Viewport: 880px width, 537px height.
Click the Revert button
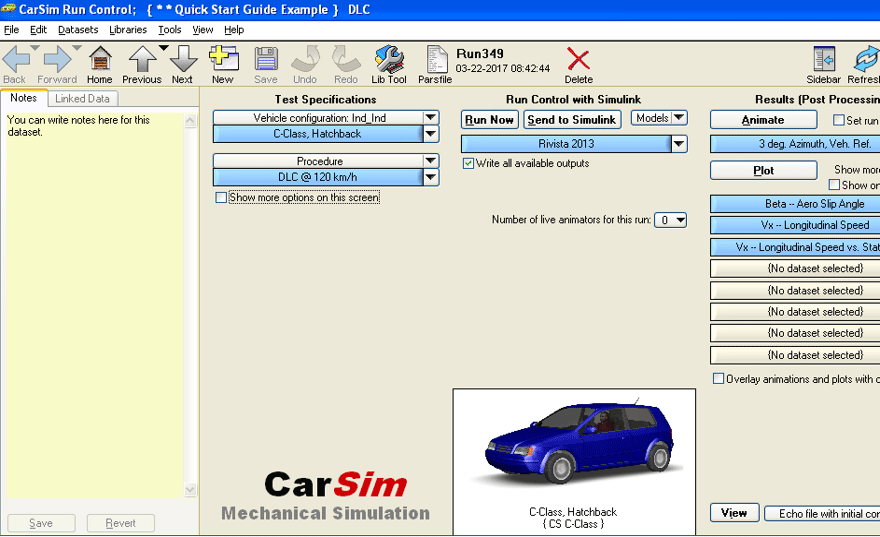pyautogui.click(x=121, y=524)
